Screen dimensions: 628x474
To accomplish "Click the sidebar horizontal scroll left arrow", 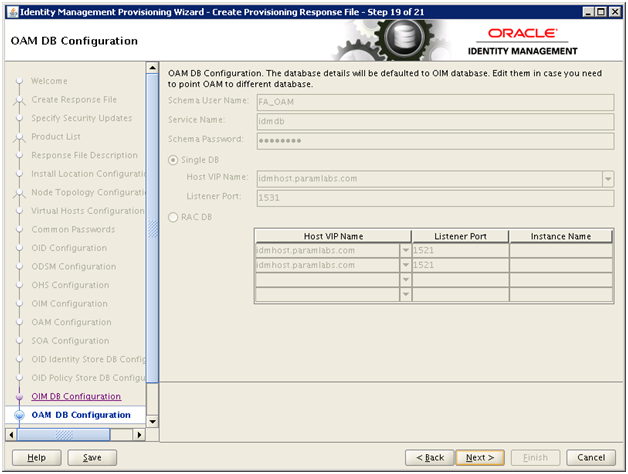I will coord(11,435).
